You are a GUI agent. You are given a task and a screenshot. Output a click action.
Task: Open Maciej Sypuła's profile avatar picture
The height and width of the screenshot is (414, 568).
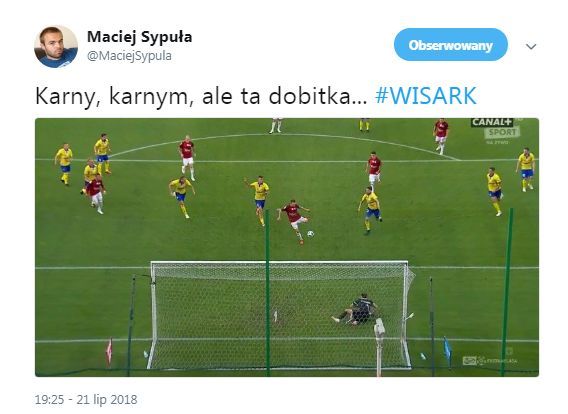pyautogui.click(x=56, y=46)
